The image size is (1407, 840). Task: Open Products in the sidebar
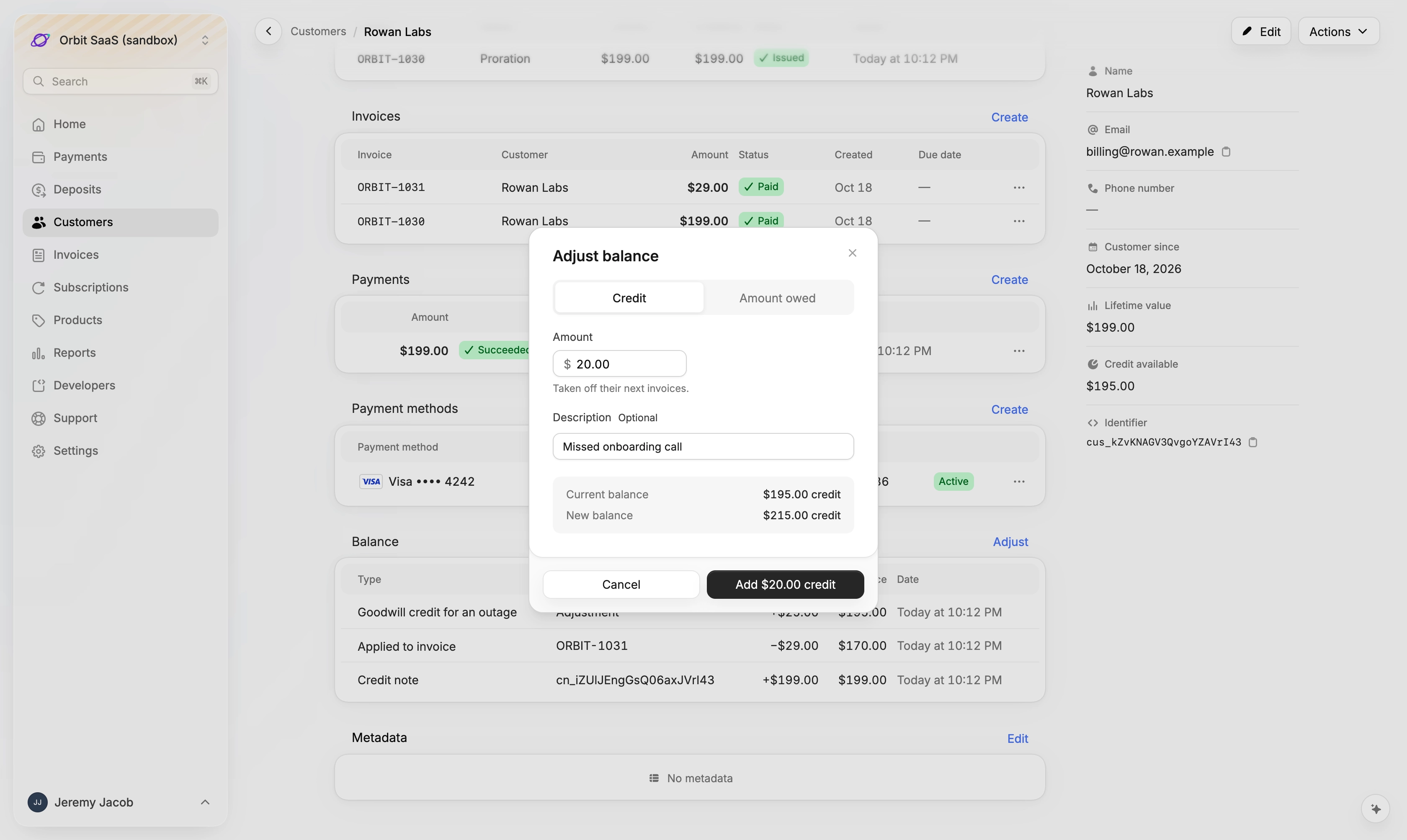point(121,320)
